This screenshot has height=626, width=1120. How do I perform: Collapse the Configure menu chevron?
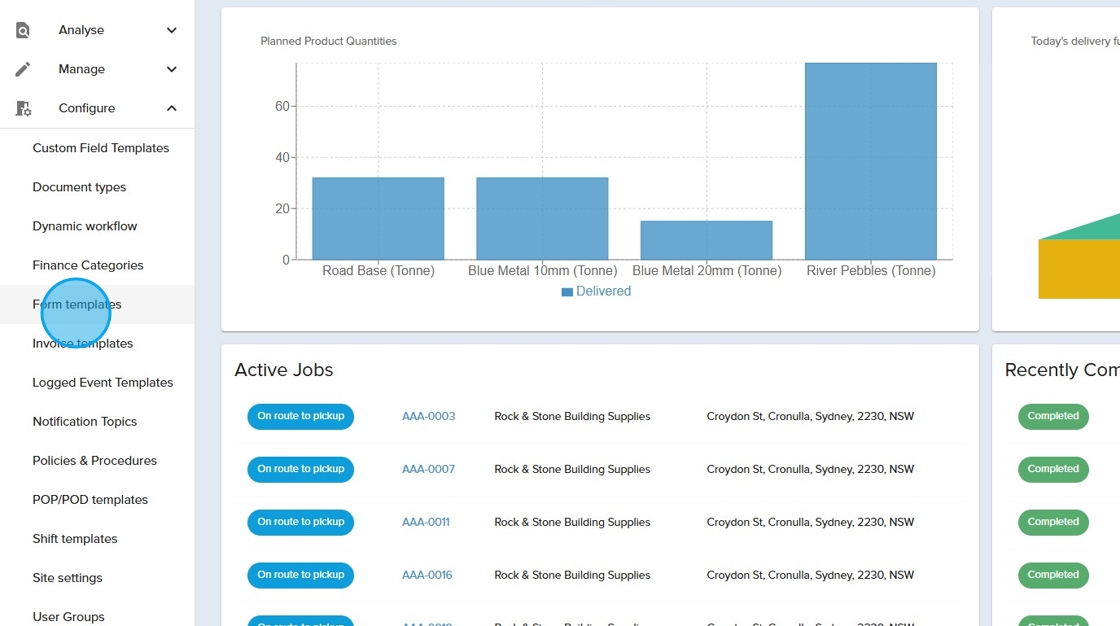171,108
